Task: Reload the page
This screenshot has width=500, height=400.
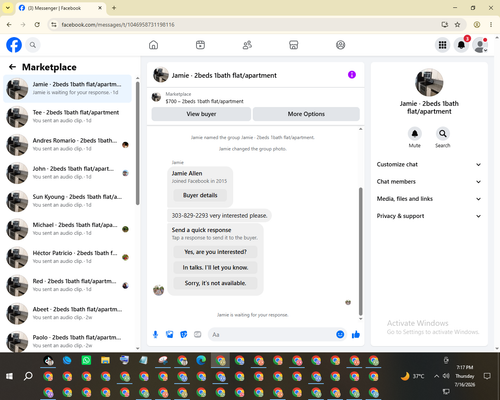Action: (x=37, y=25)
